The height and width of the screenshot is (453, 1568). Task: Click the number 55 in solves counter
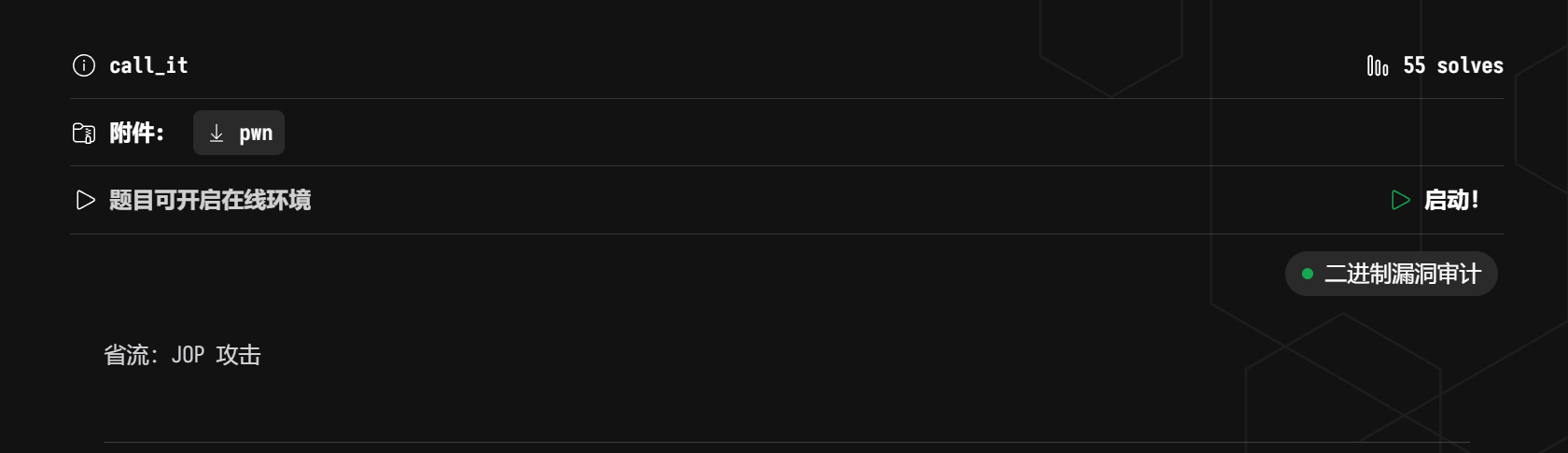coord(1414,65)
